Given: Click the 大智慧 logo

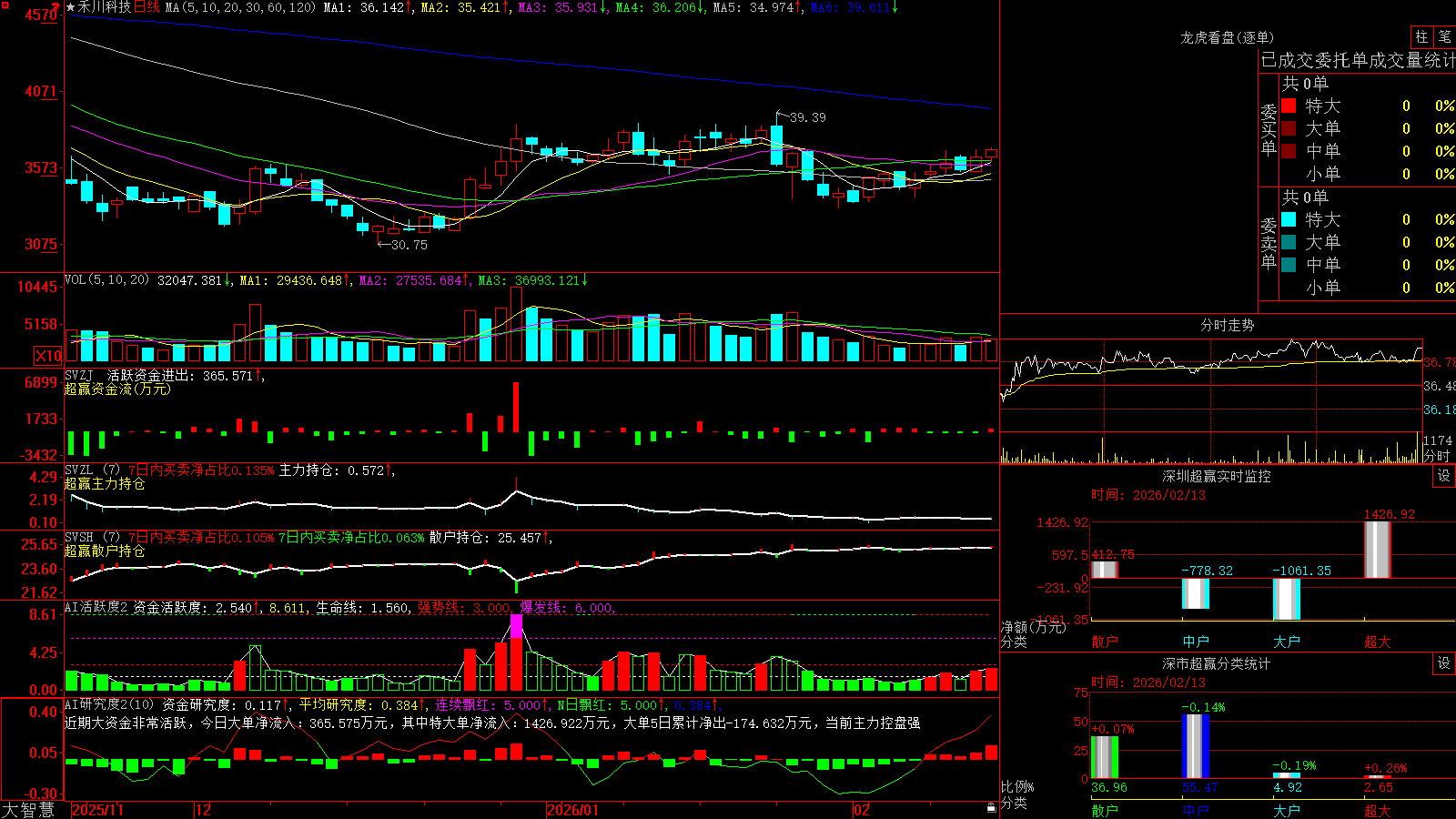Looking at the screenshot, I should tap(28, 810).
